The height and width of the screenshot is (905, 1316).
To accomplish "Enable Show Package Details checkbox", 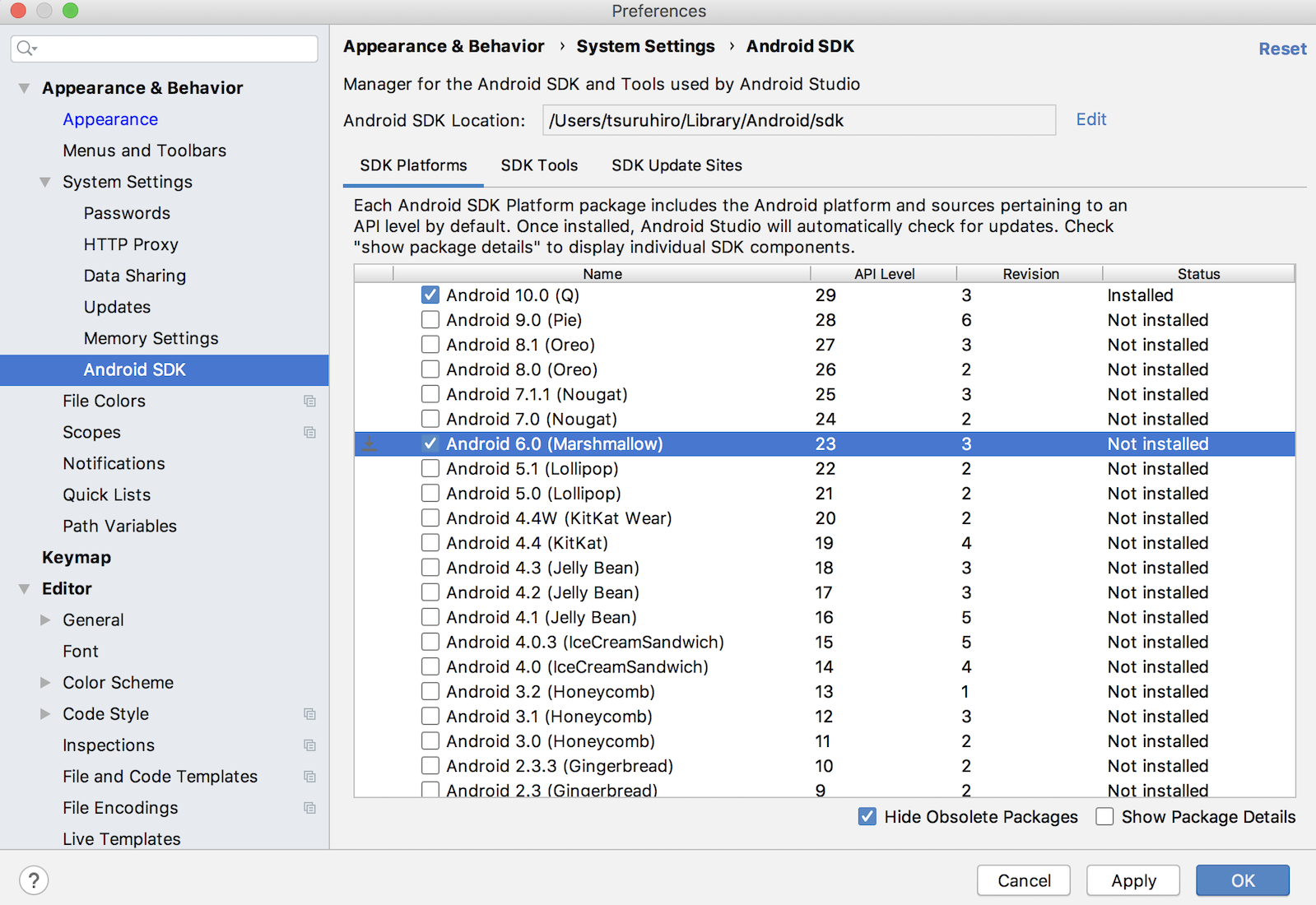I will [x=1104, y=817].
